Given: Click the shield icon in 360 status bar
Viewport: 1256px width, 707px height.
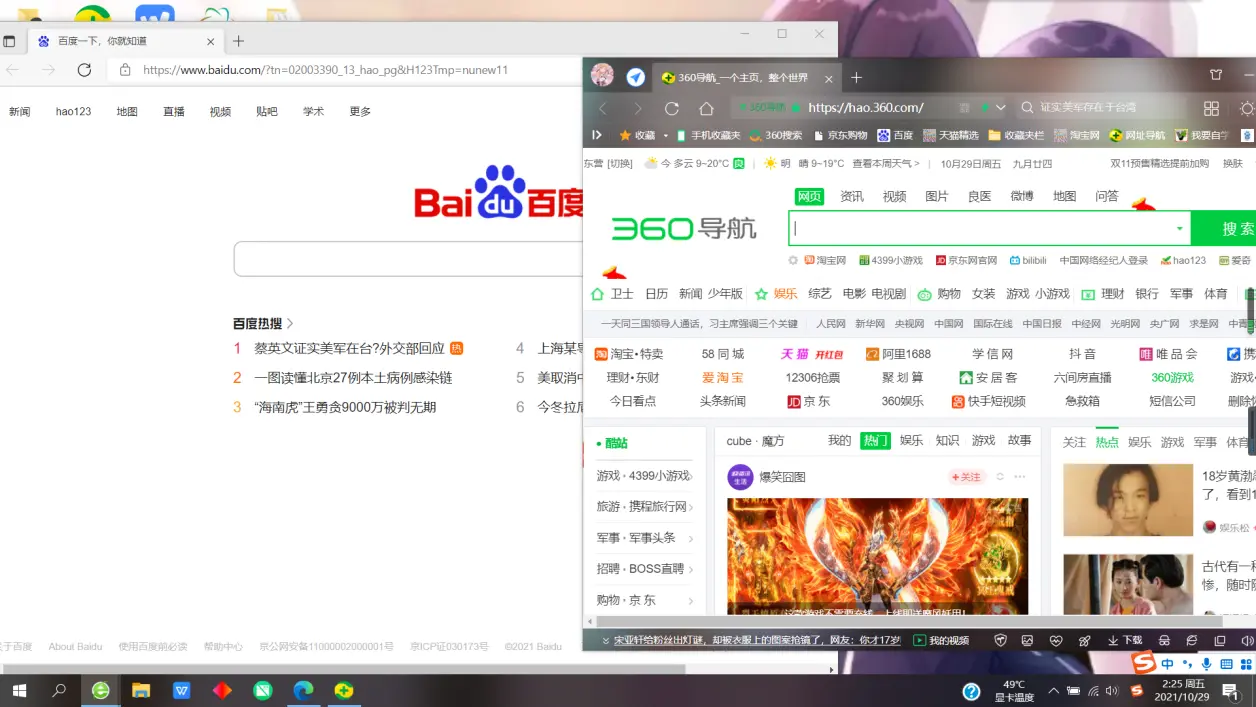Looking at the screenshot, I should [1000, 640].
